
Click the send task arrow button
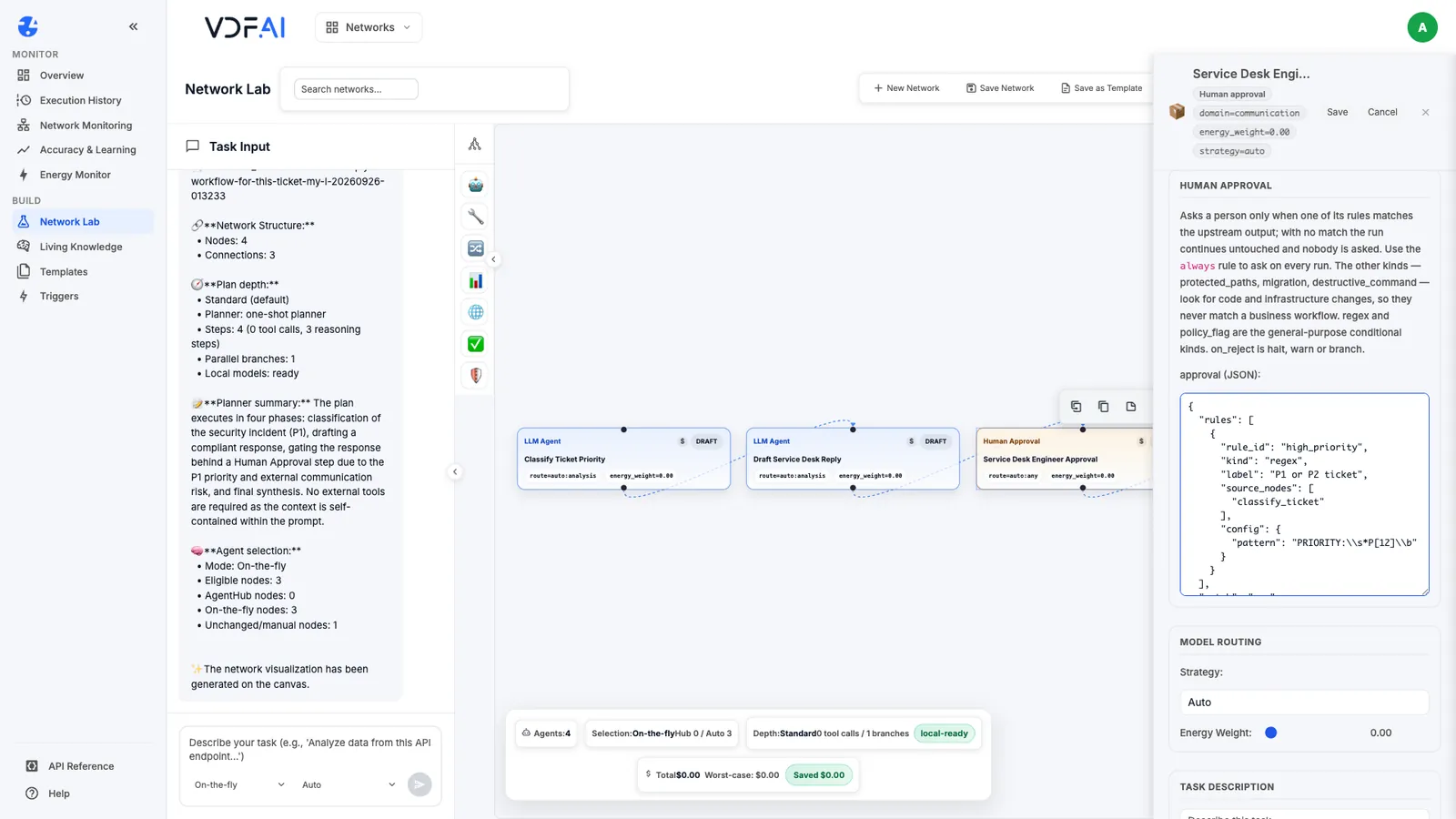[420, 784]
